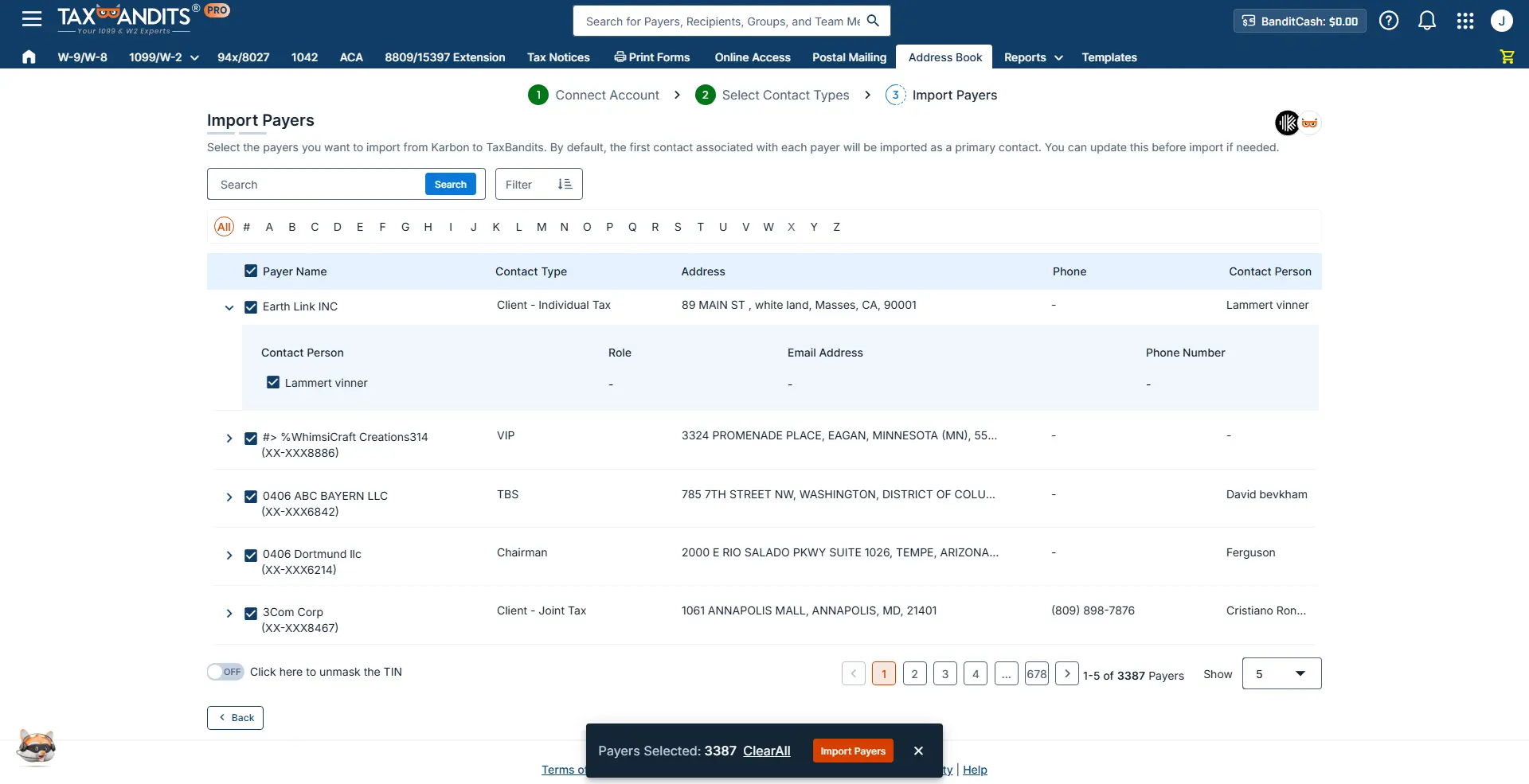The image size is (1529, 784).
Task: Click the sort icon in Filter box
Action: click(x=565, y=184)
